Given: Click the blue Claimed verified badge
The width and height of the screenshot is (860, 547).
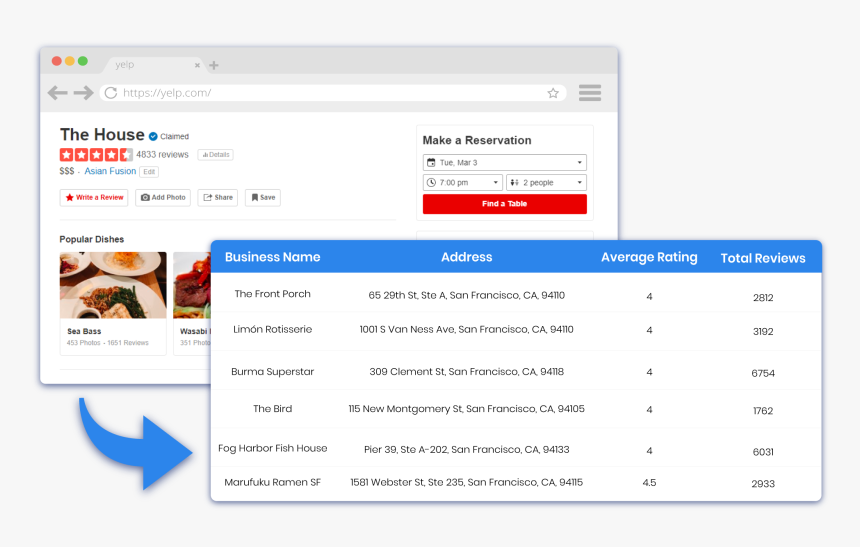Looking at the screenshot, I should 154,137.
